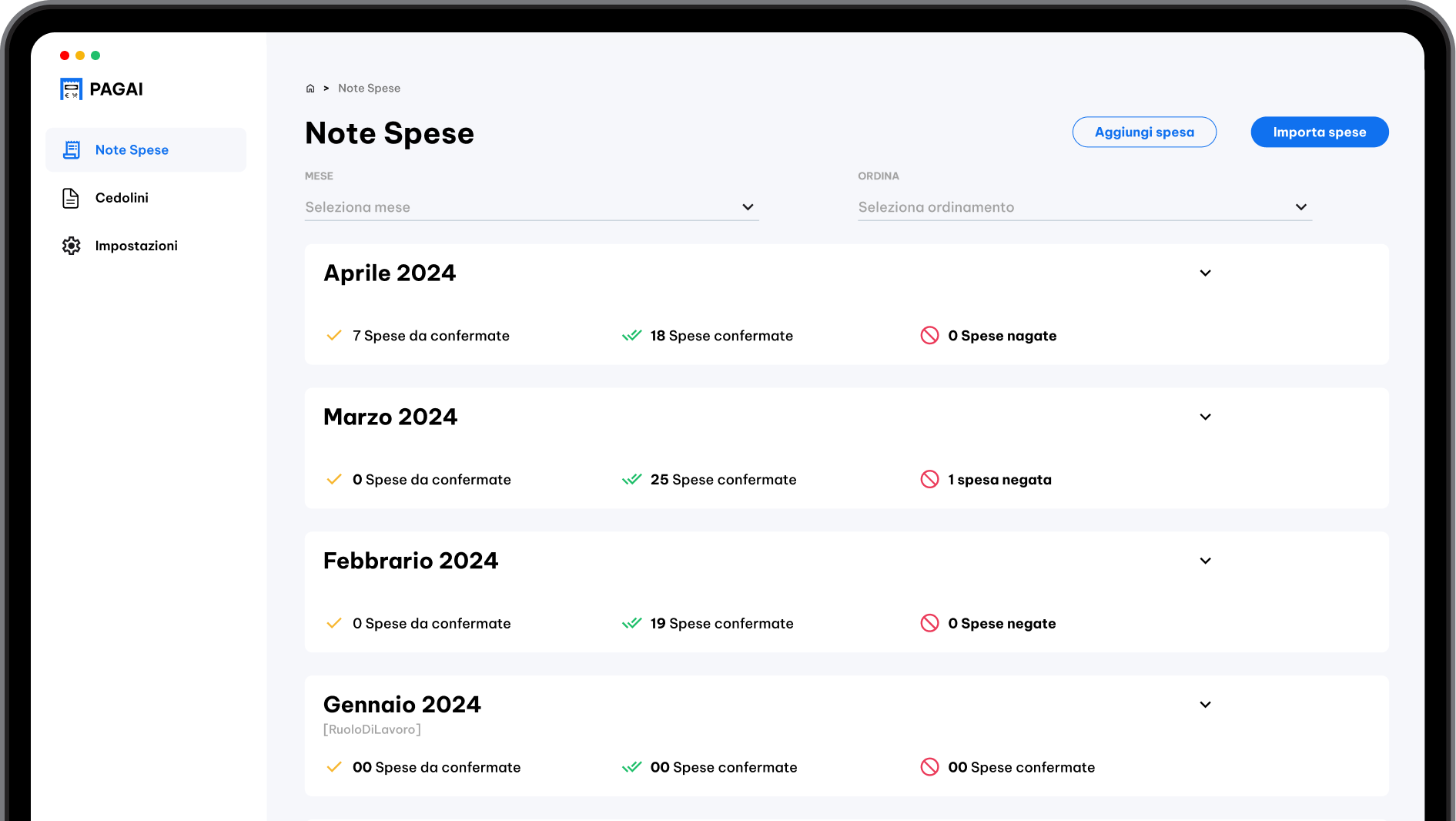Click red denied icon in Aprile 2024 card
This screenshot has width=1456, height=821.
[929, 336]
